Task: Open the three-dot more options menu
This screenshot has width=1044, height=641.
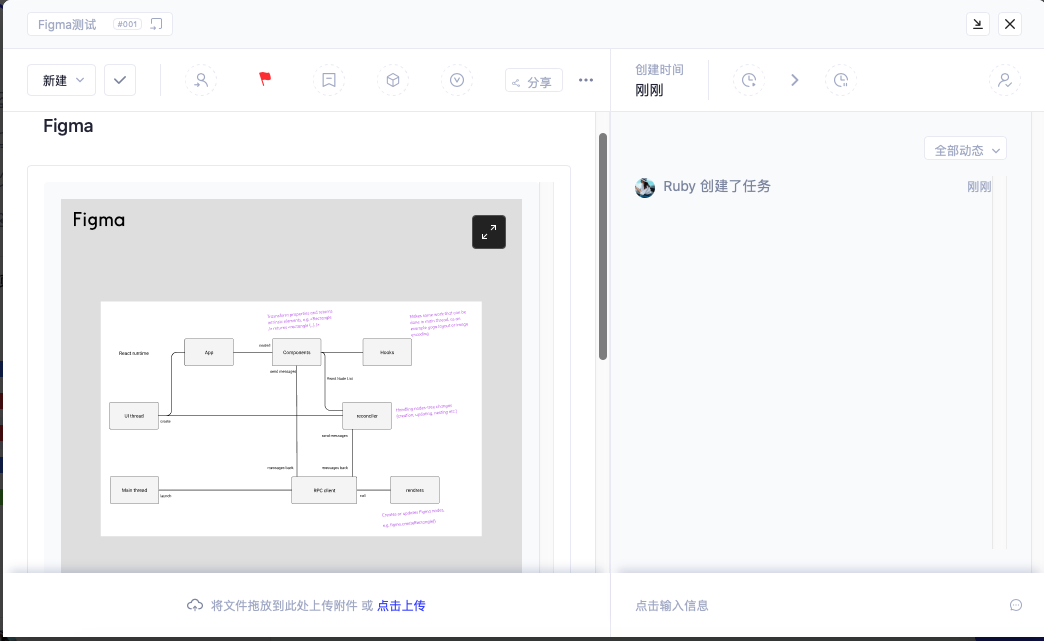Action: [586, 80]
